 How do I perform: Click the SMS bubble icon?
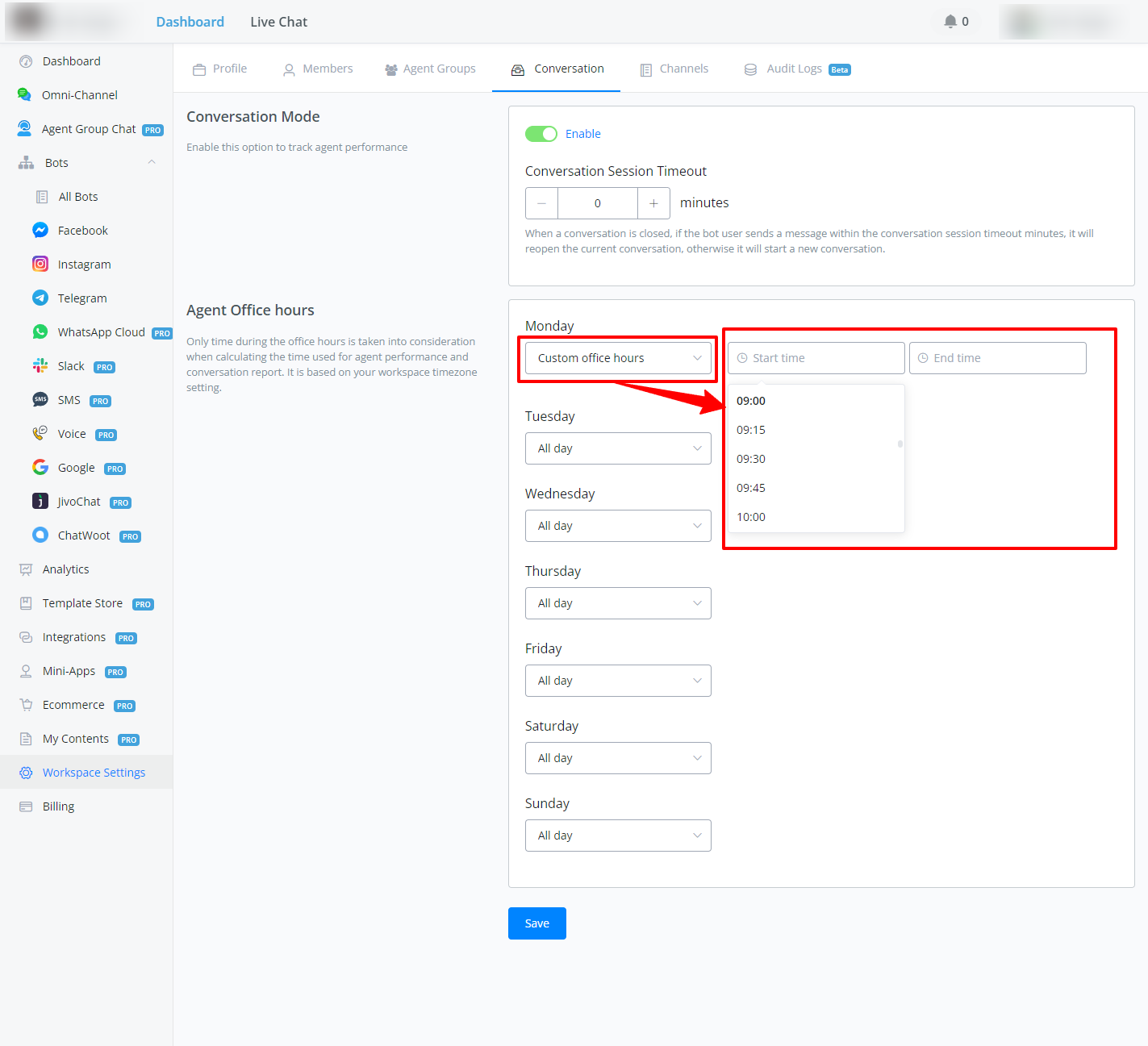click(40, 400)
